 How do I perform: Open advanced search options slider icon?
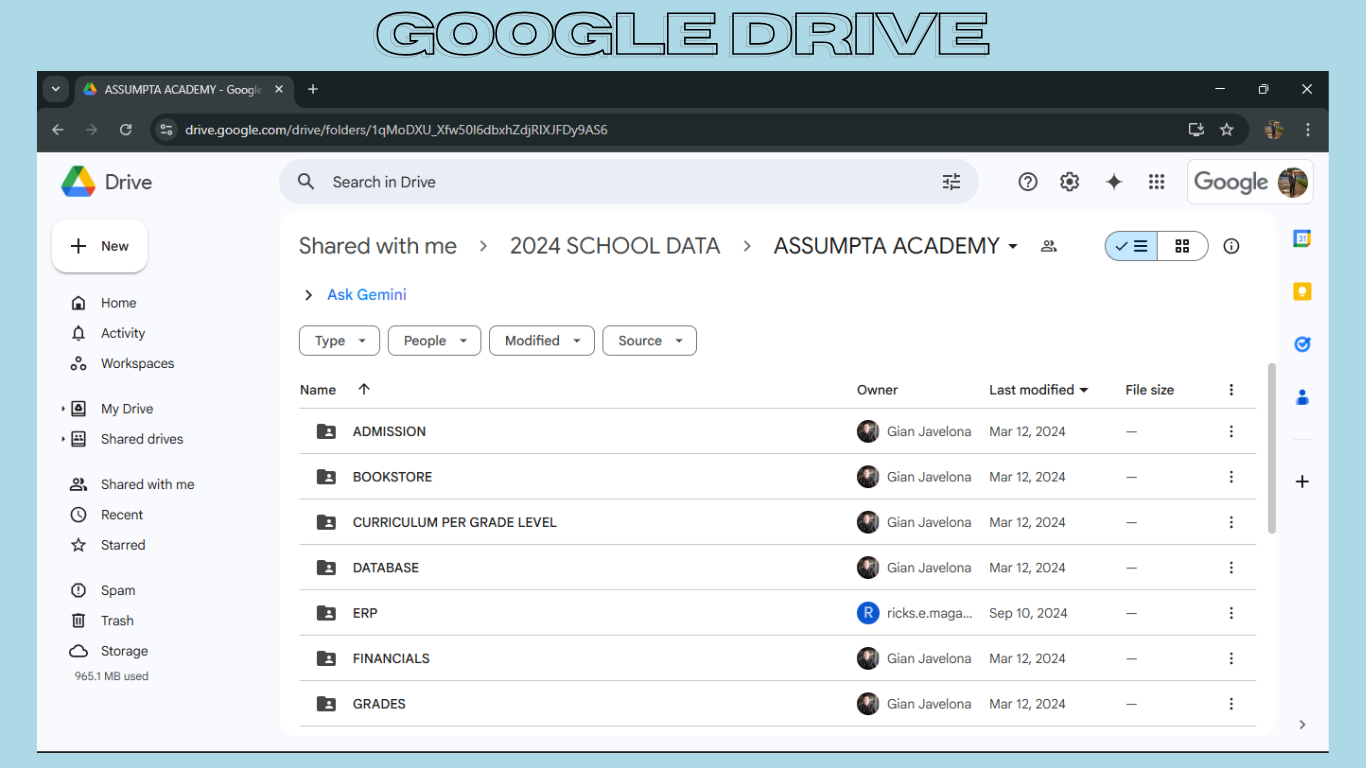(951, 182)
